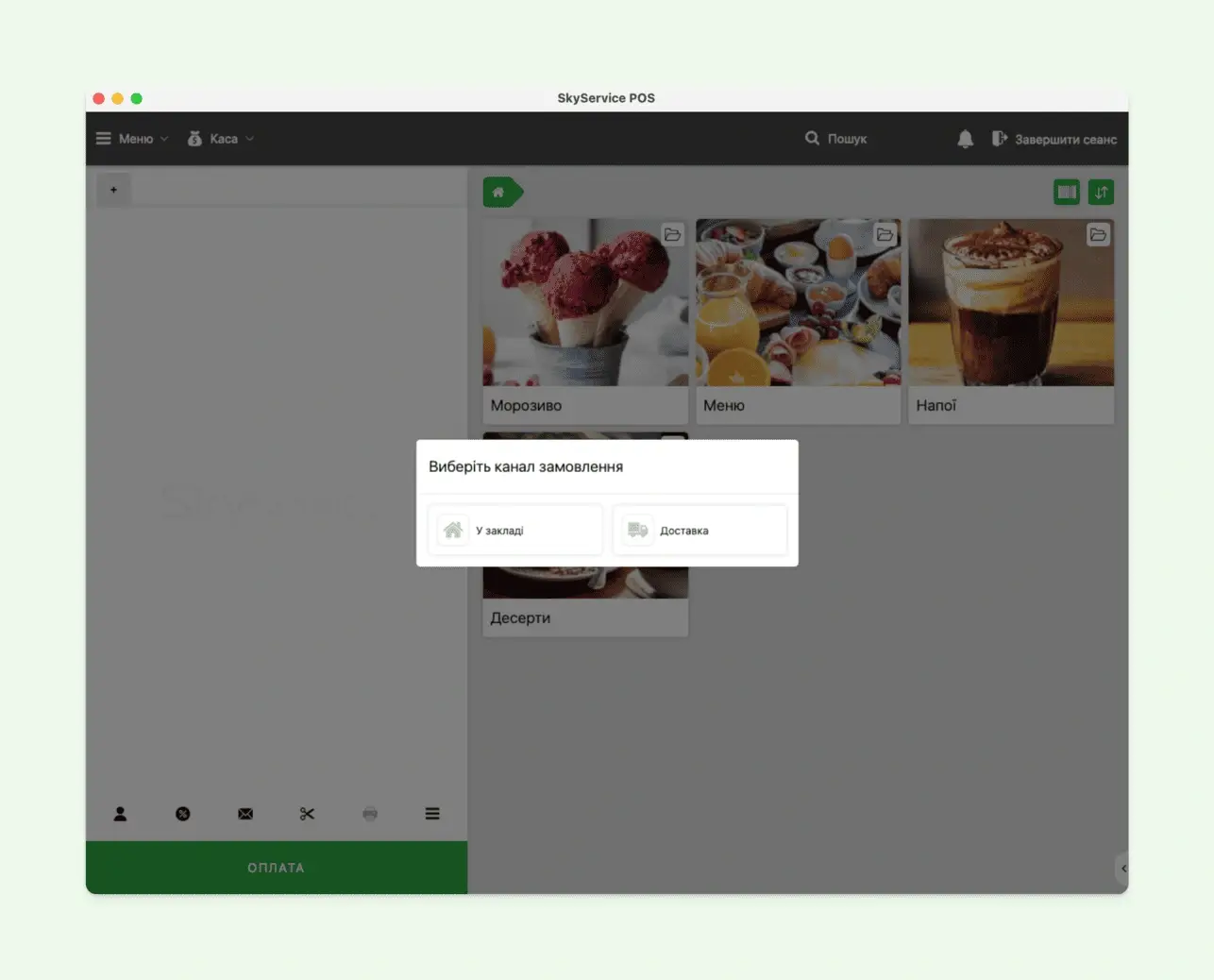Go to home category via green house icon
This screenshot has width=1214, height=980.
point(500,193)
